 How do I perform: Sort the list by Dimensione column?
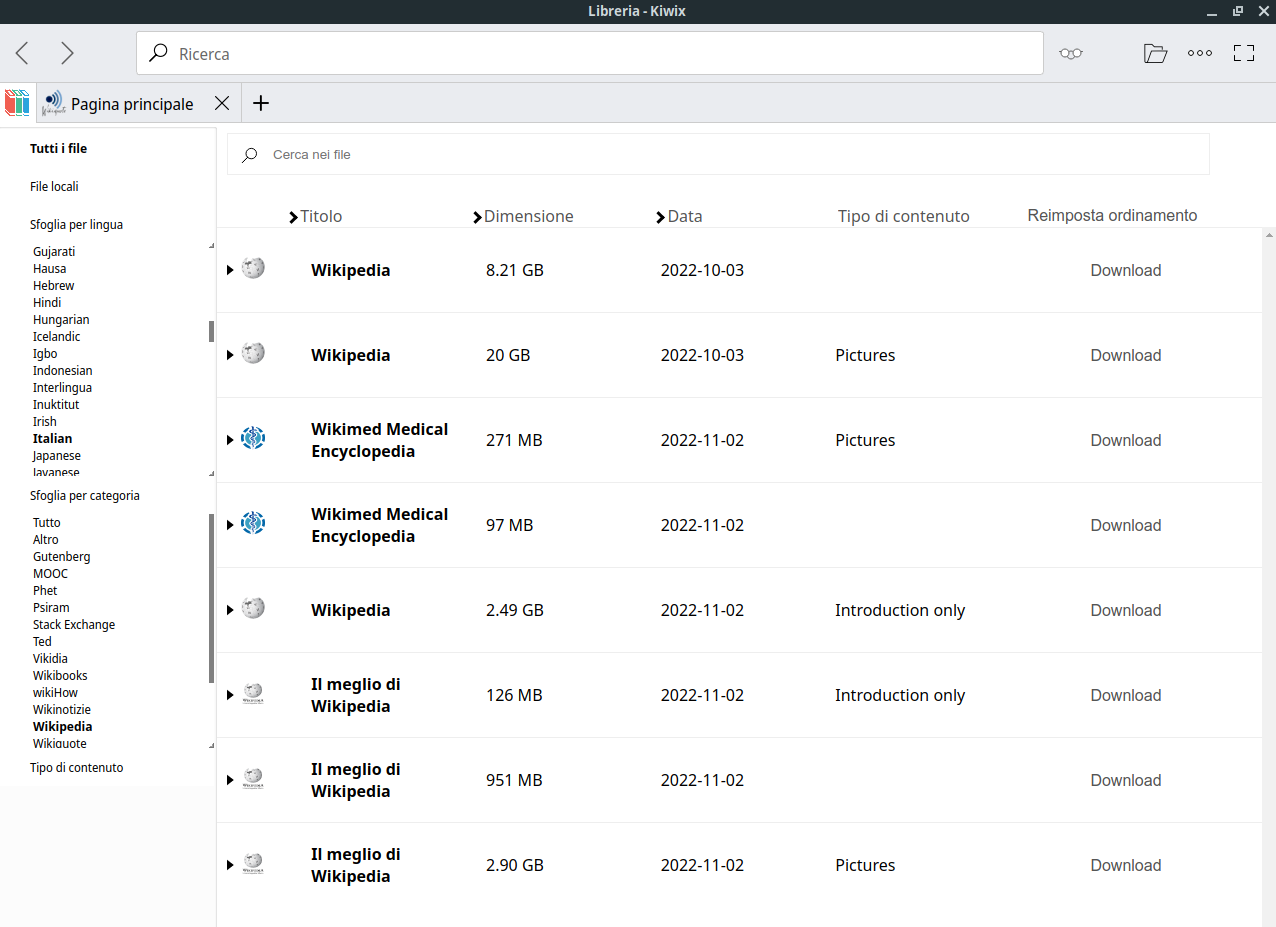click(523, 216)
